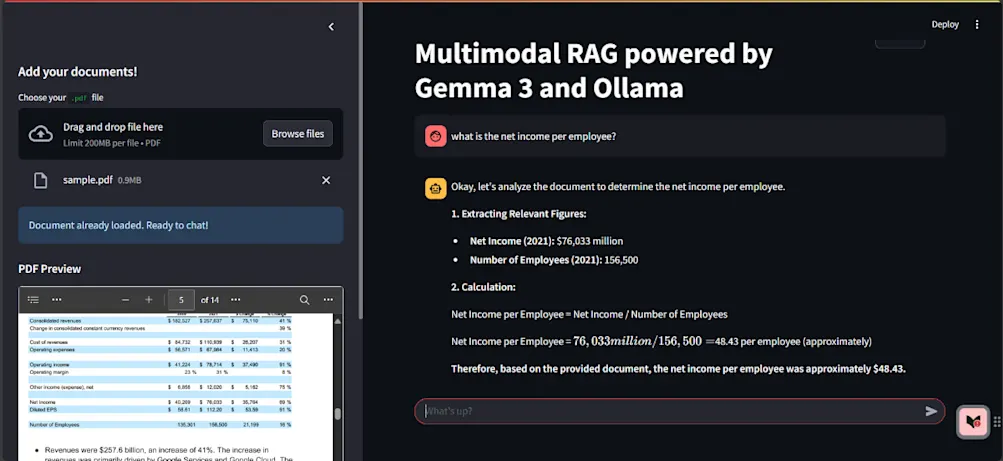The height and width of the screenshot is (461, 1003).
Task: Click the user avatar icon
Action: (x=436, y=136)
